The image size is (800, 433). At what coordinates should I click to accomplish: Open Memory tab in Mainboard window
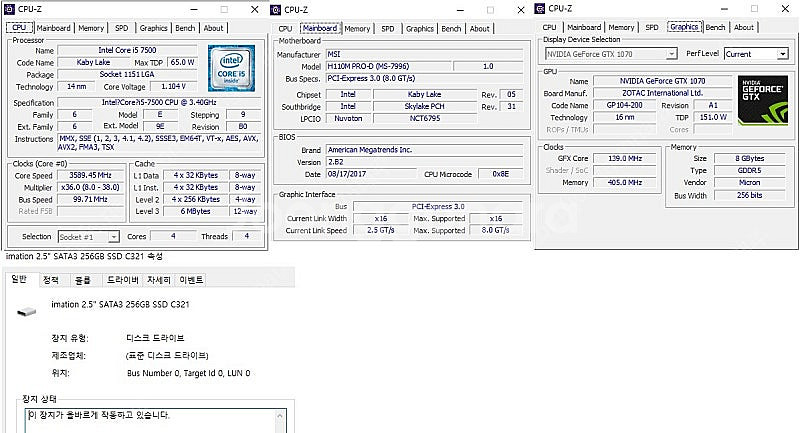pos(357,29)
